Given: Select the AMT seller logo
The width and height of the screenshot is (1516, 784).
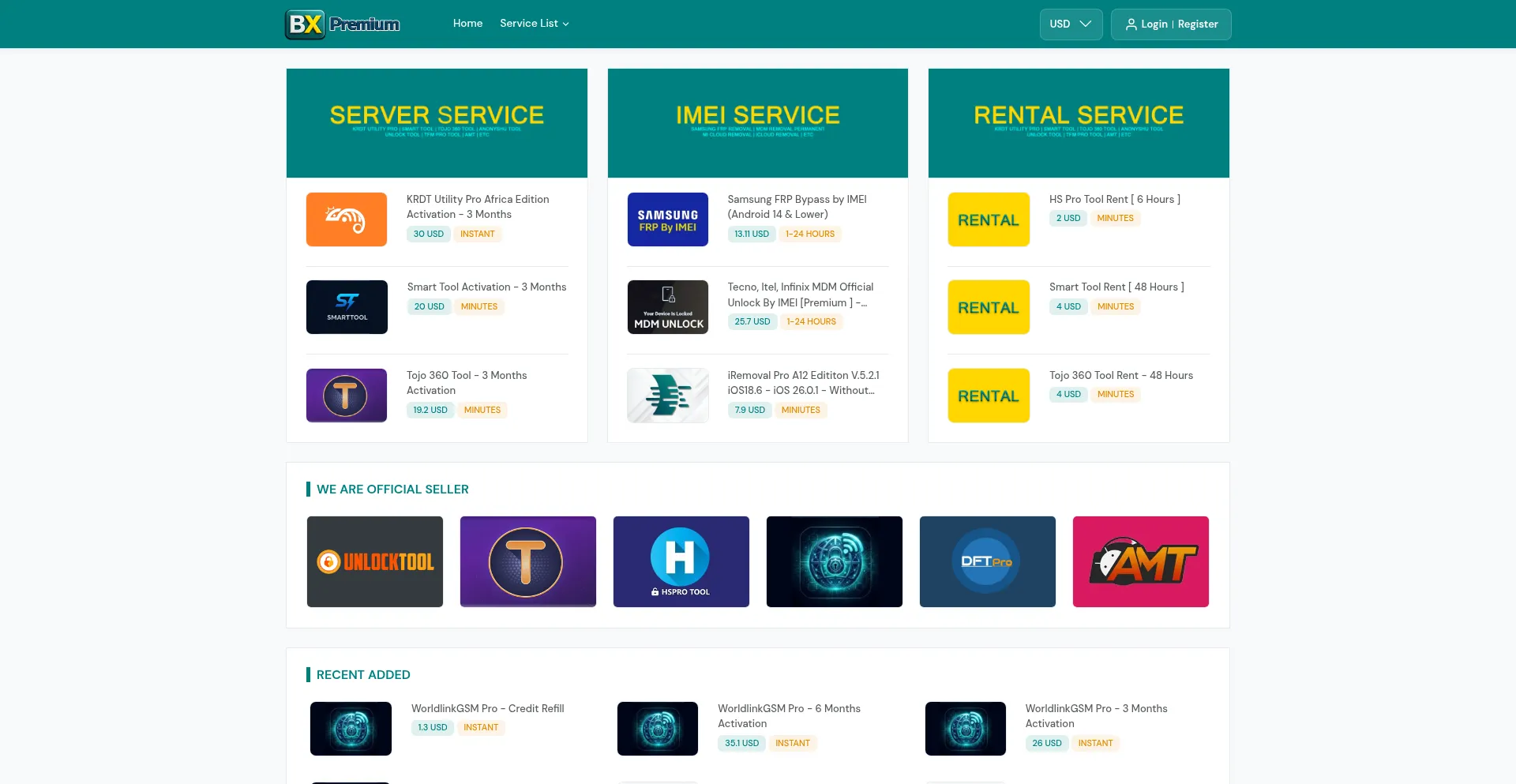Looking at the screenshot, I should click(x=1141, y=562).
